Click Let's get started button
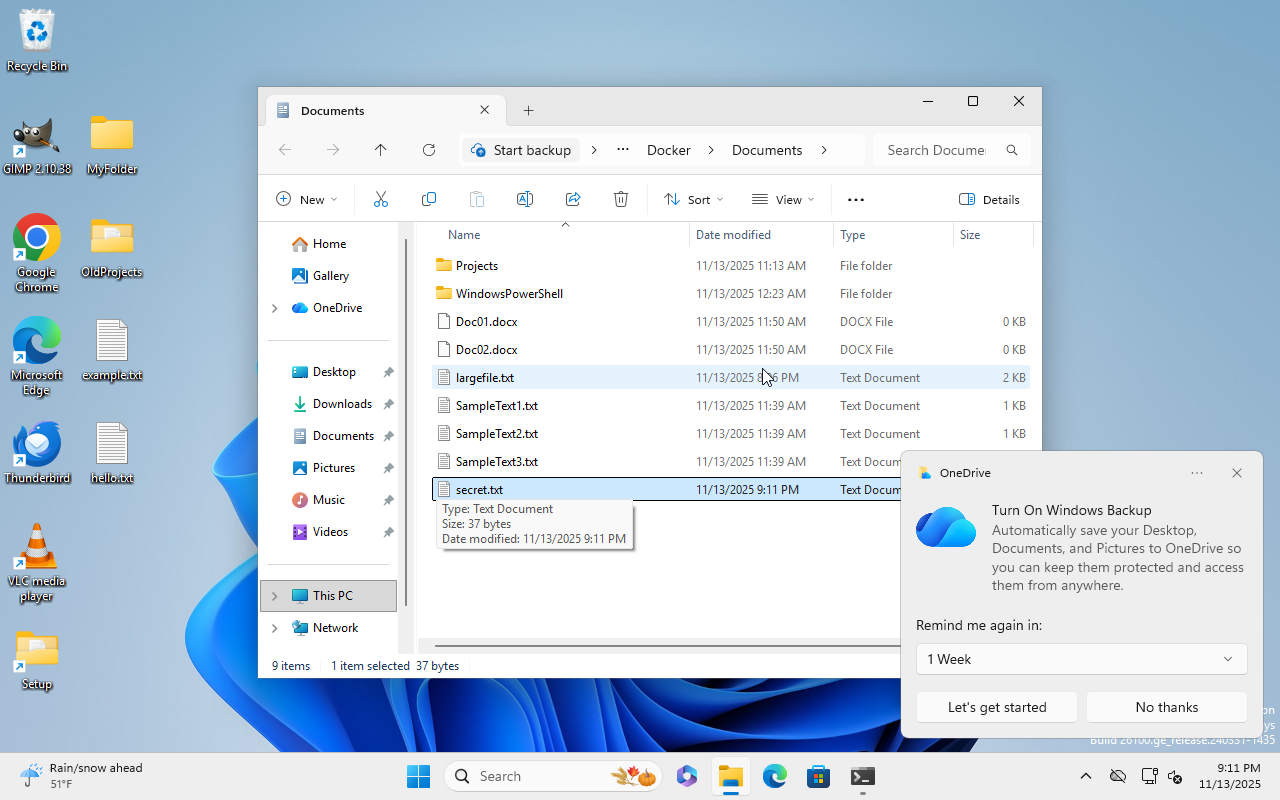The image size is (1280, 800). click(x=996, y=707)
